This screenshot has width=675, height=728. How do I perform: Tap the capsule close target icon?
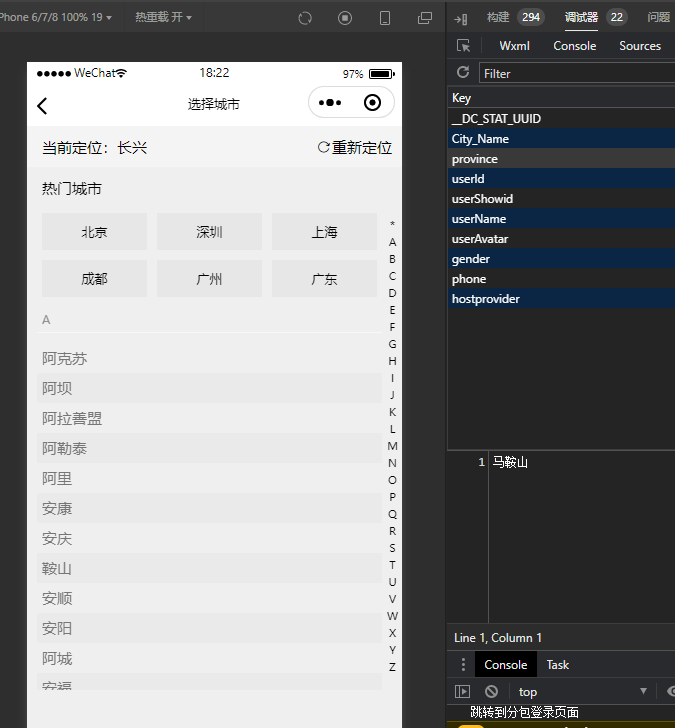[x=372, y=103]
